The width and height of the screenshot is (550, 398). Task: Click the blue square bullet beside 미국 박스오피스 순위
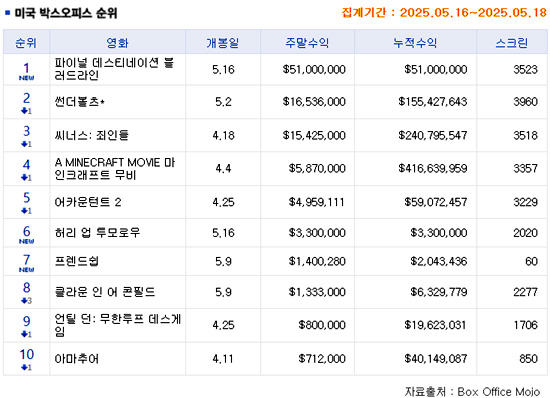coord(7,13)
